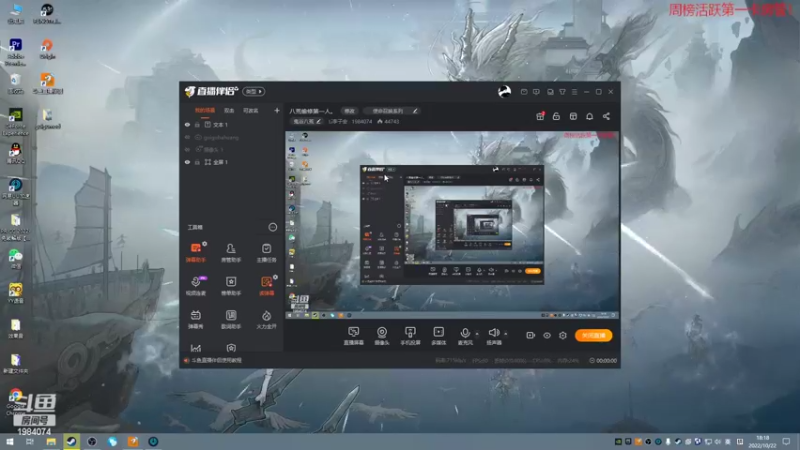This screenshot has height=450, width=800.
Task: Show the hidden geigeidahuang layer
Action: click(187, 137)
